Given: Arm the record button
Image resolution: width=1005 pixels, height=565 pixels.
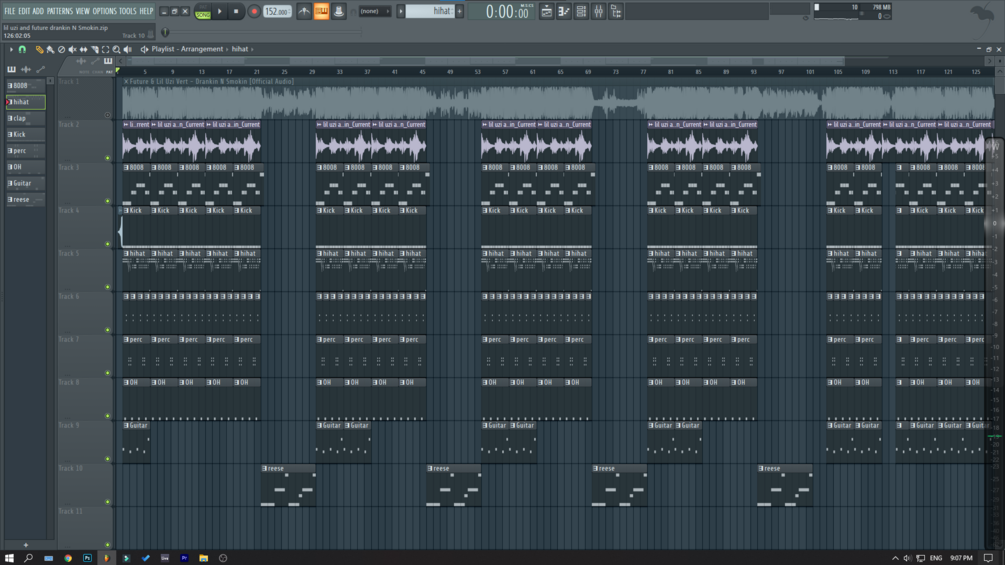Looking at the screenshot, I should [x=254, y=12].
